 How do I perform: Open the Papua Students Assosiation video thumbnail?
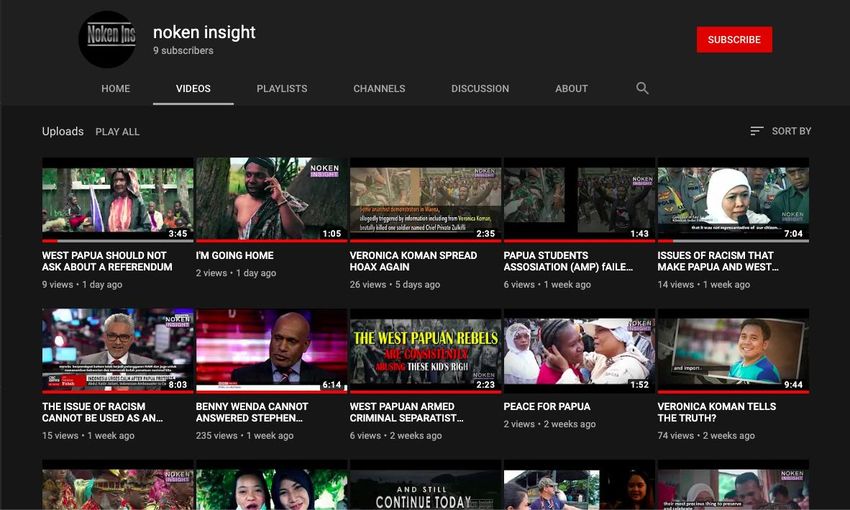coord(579,199)
